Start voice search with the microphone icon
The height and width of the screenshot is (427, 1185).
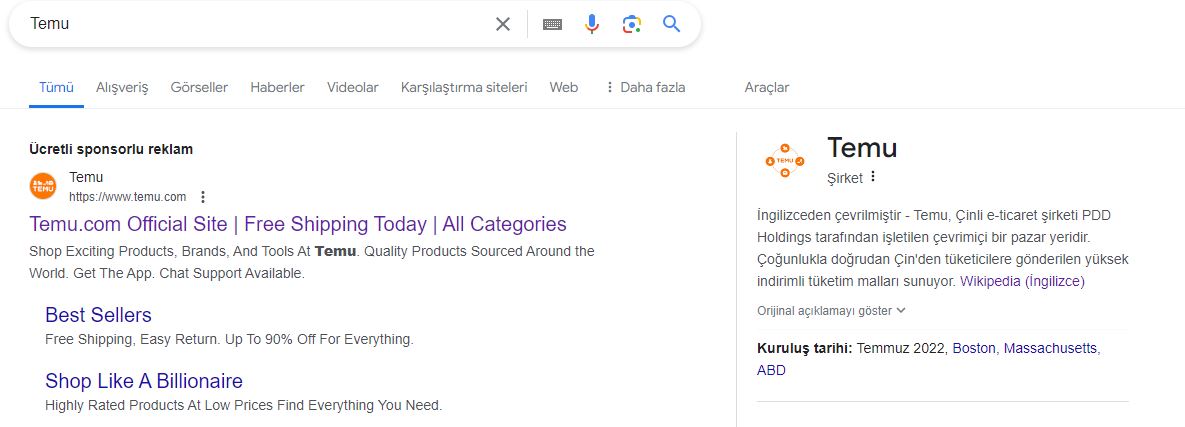point(592,24)
